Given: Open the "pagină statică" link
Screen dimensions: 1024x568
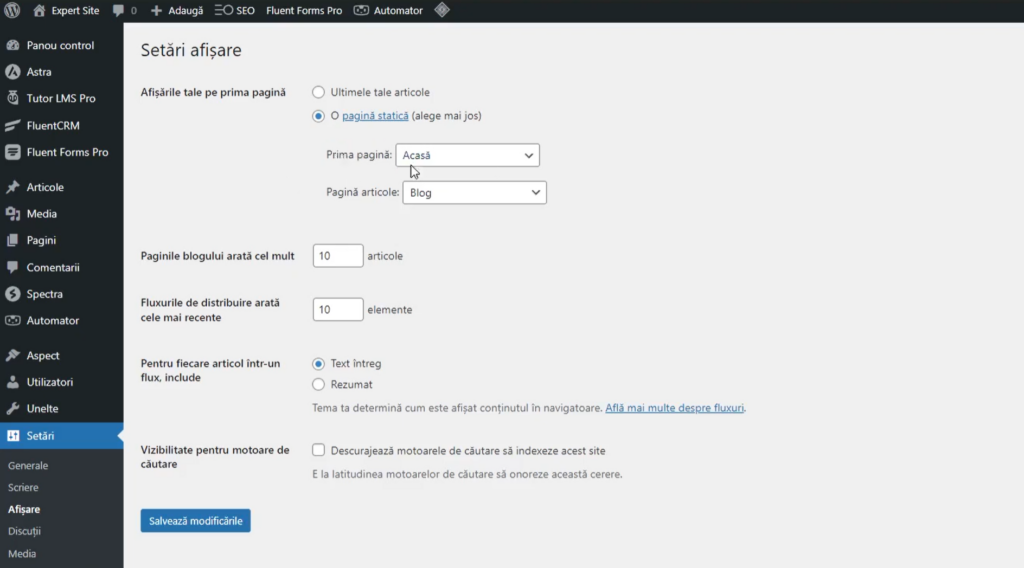Looking at the screenshot, I should tap(375, 116).
